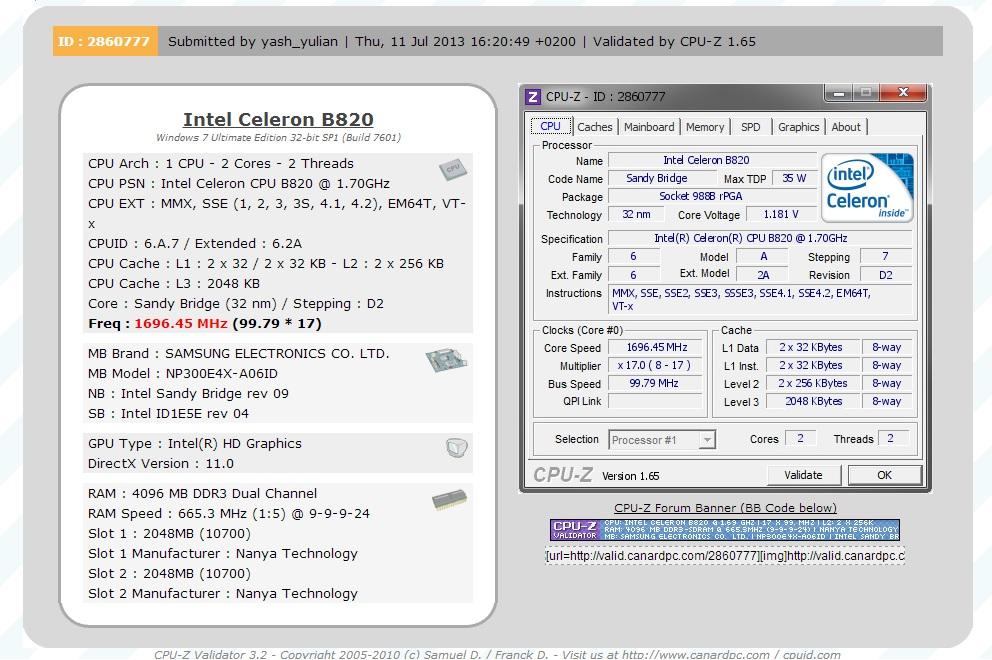The width and height of the screenshot is (992, 660).
Task: Click the Bus Speed value 99.79 MHz
Action: point(655,383)
